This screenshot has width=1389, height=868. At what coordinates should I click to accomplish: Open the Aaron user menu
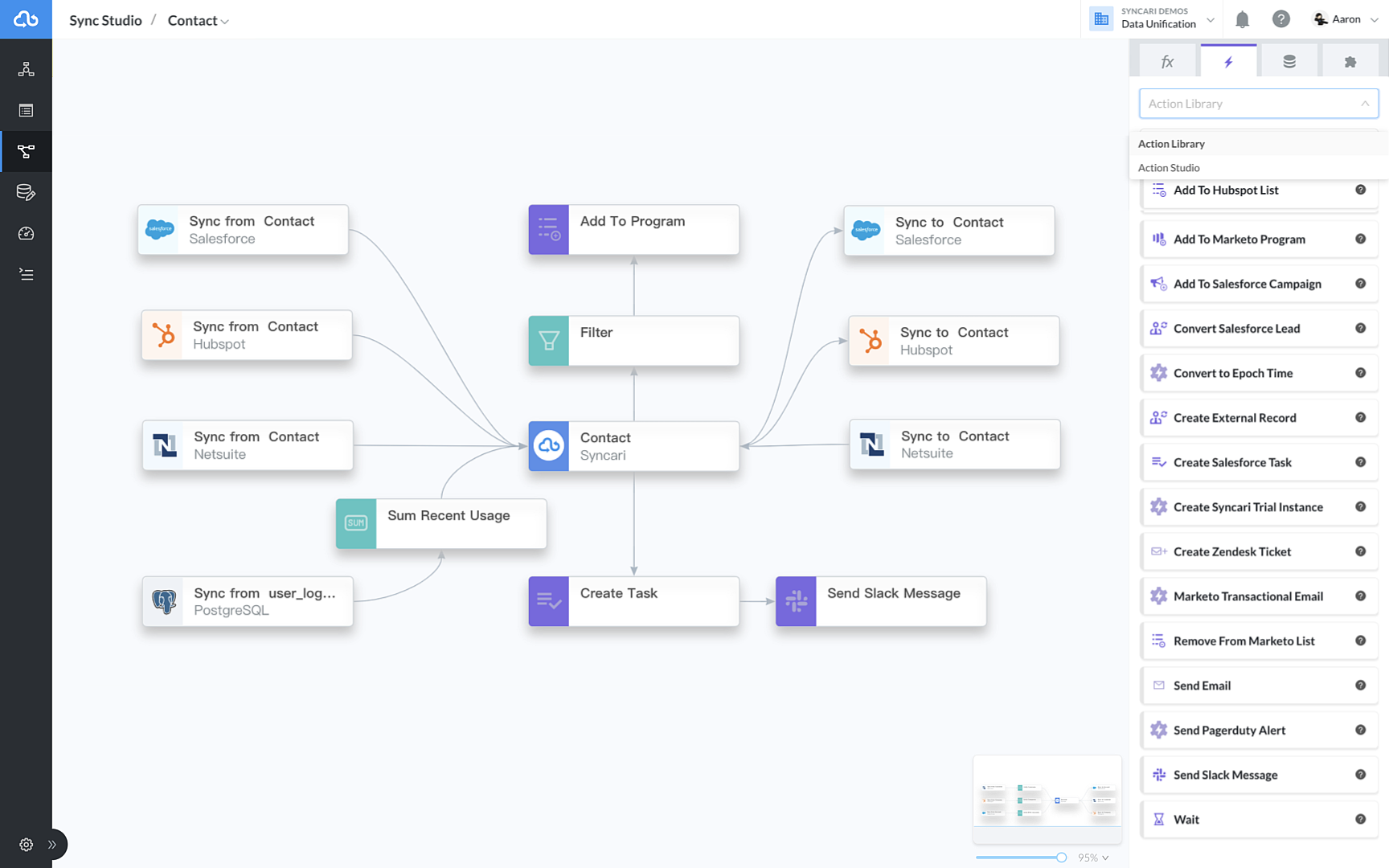[1345, 19]
